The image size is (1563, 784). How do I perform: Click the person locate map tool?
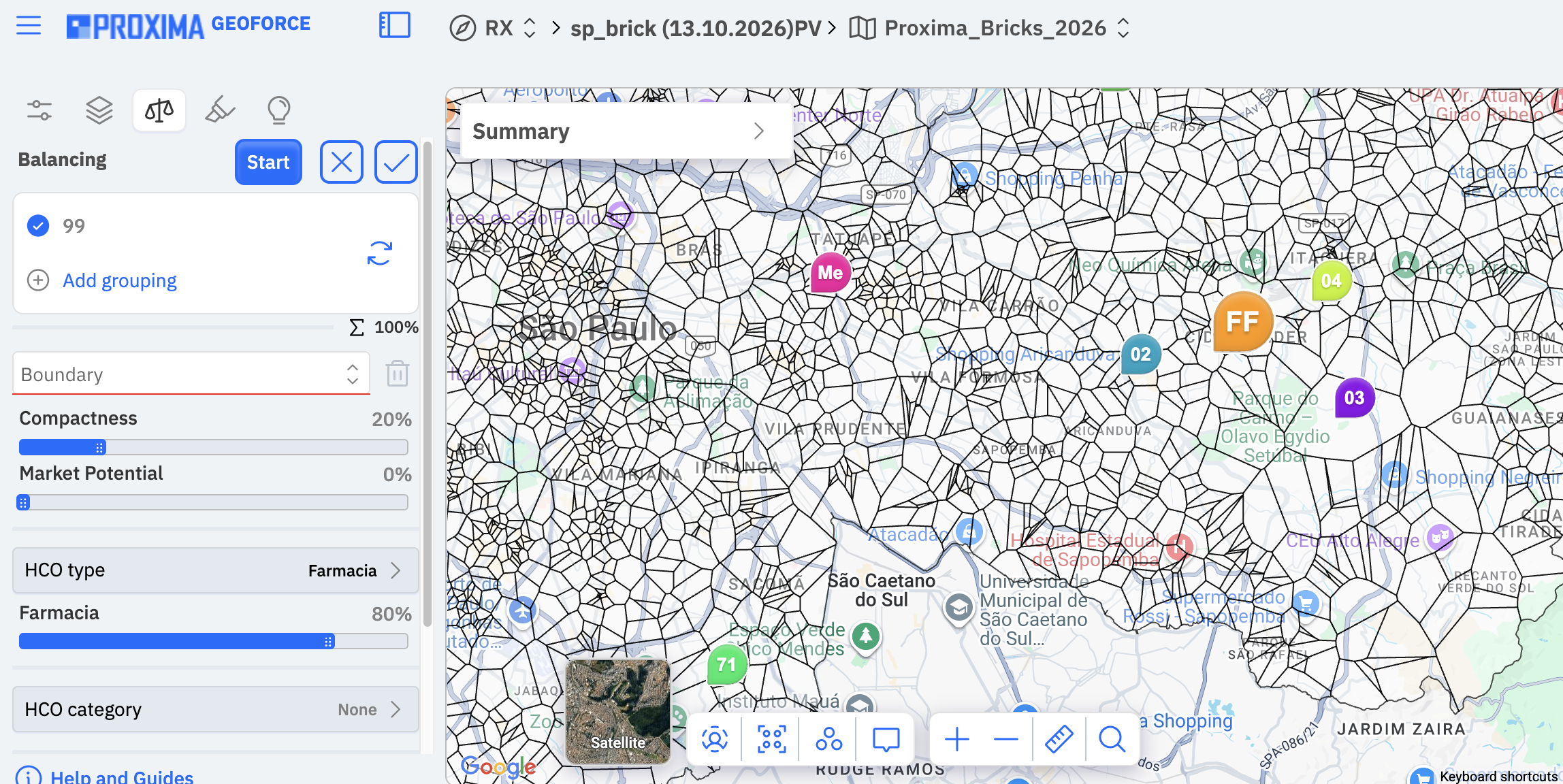tap(715, 738)
